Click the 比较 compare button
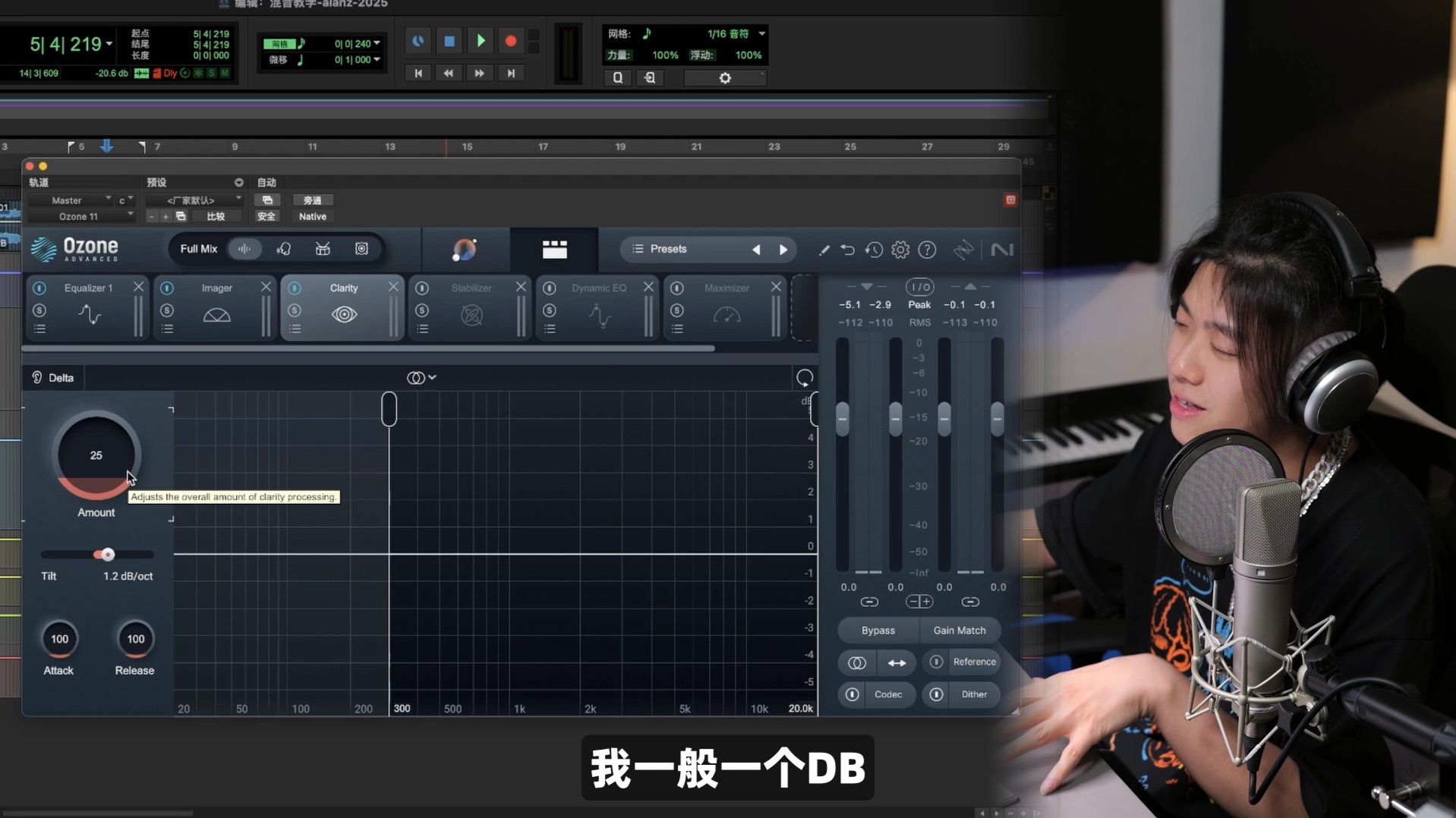Viewport: 1456px width, 818px height. click(x=216, y=216)
